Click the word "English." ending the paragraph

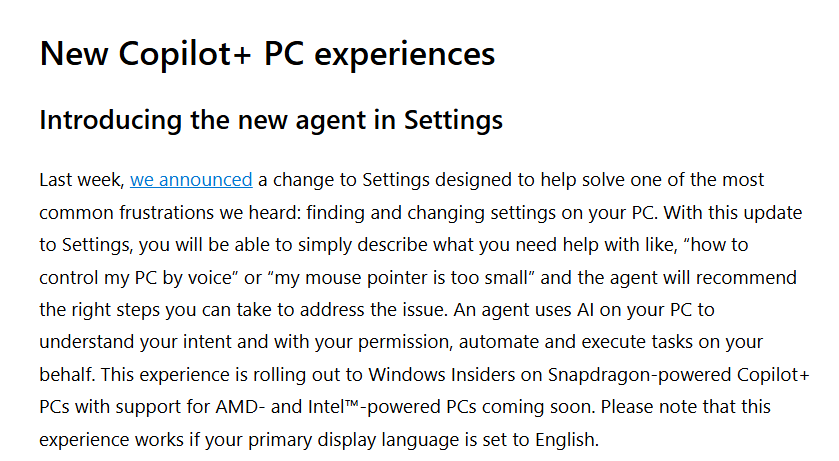567,440
